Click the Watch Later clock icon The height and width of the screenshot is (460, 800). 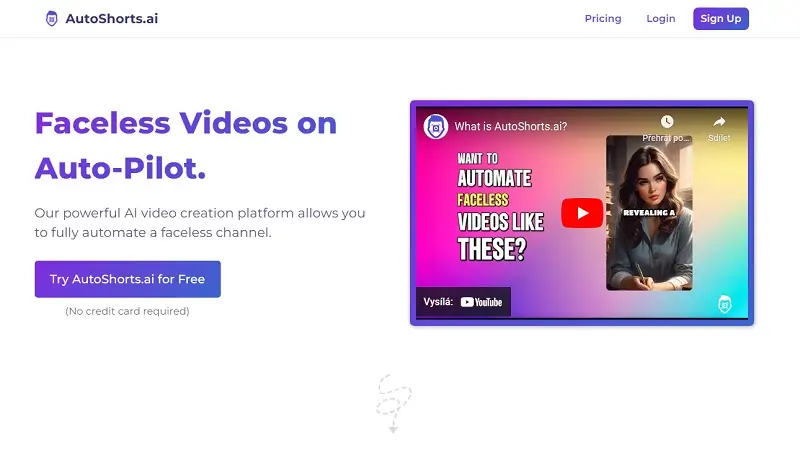pyautogui.click(x=667, y=121)
